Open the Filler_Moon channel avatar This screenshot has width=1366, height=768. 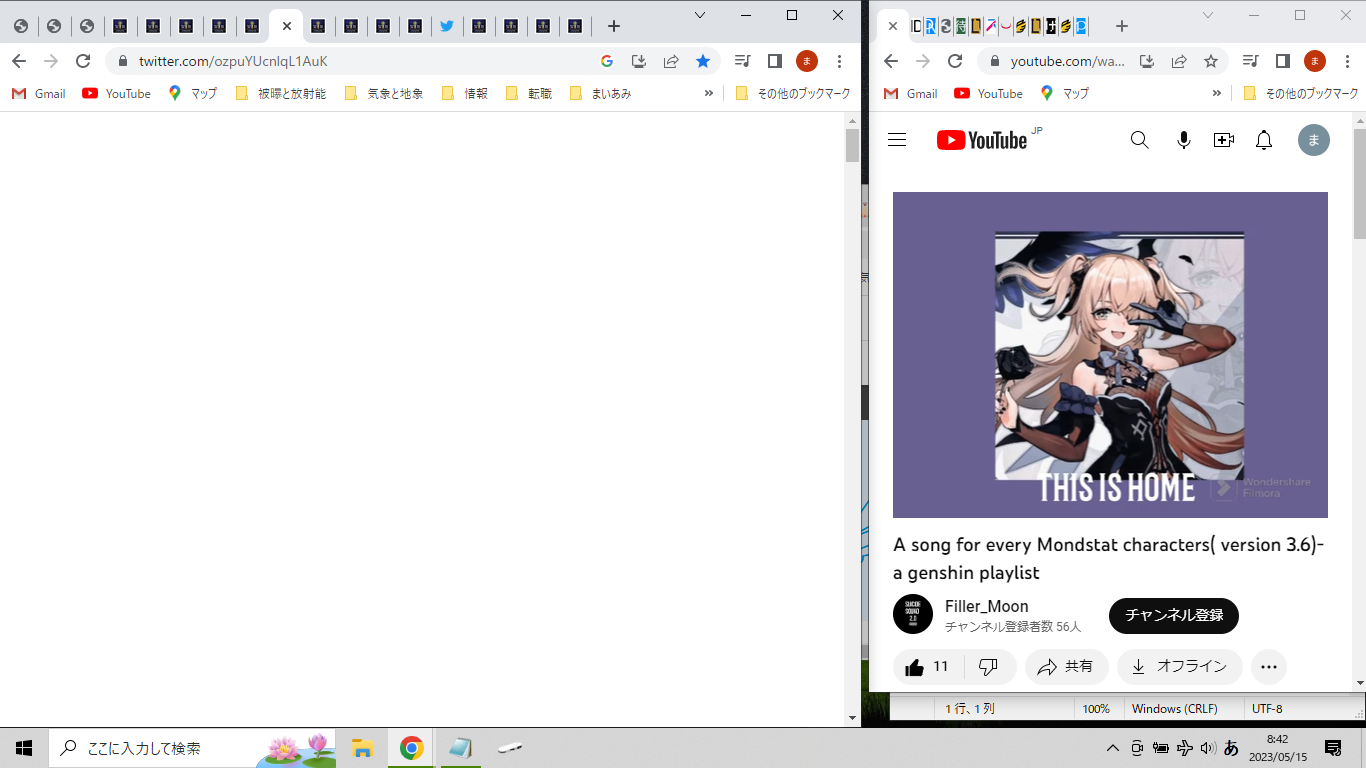(x=913, y=615)
